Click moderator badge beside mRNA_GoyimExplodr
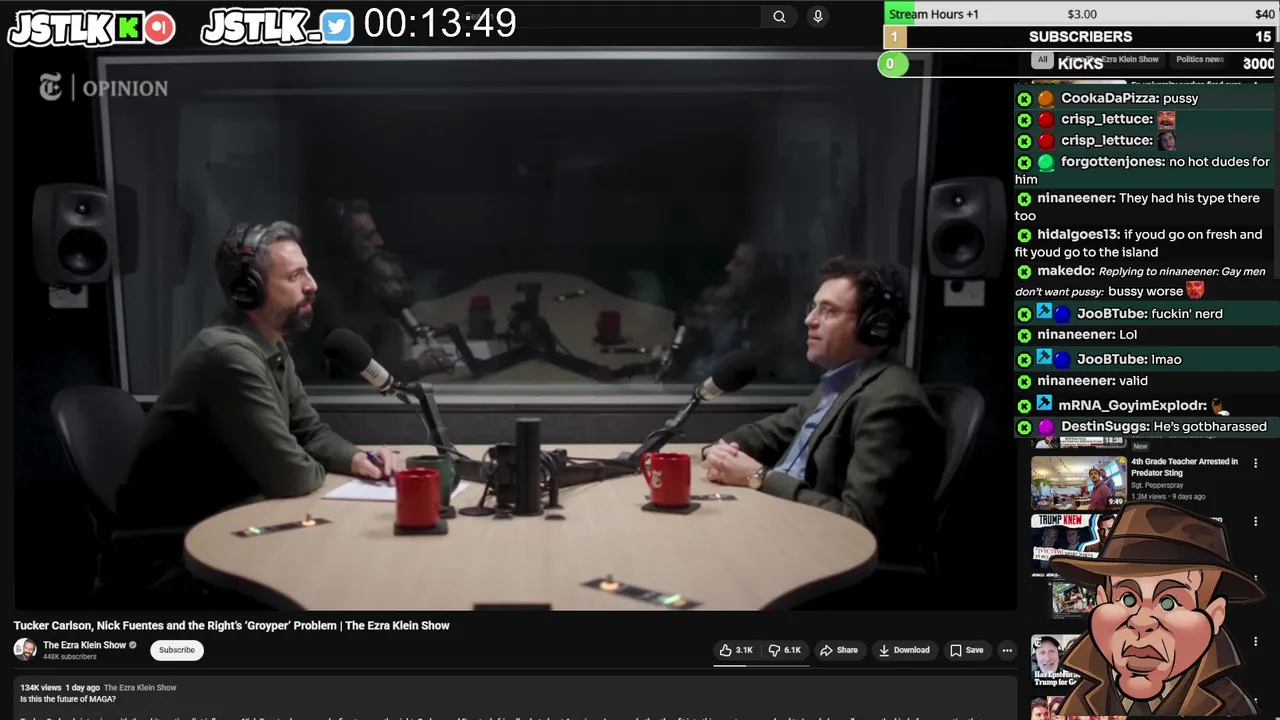 point(1044,404)
